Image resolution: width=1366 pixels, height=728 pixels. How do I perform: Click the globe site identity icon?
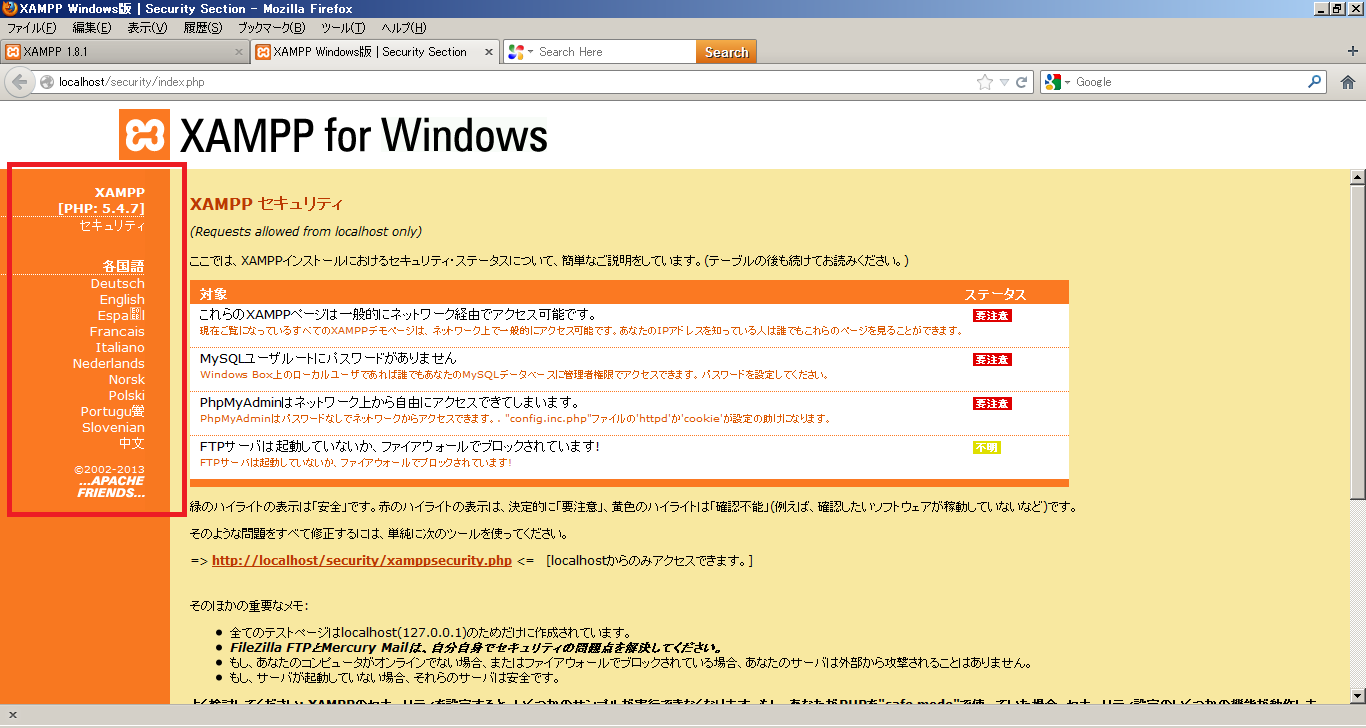coord(47,82)
